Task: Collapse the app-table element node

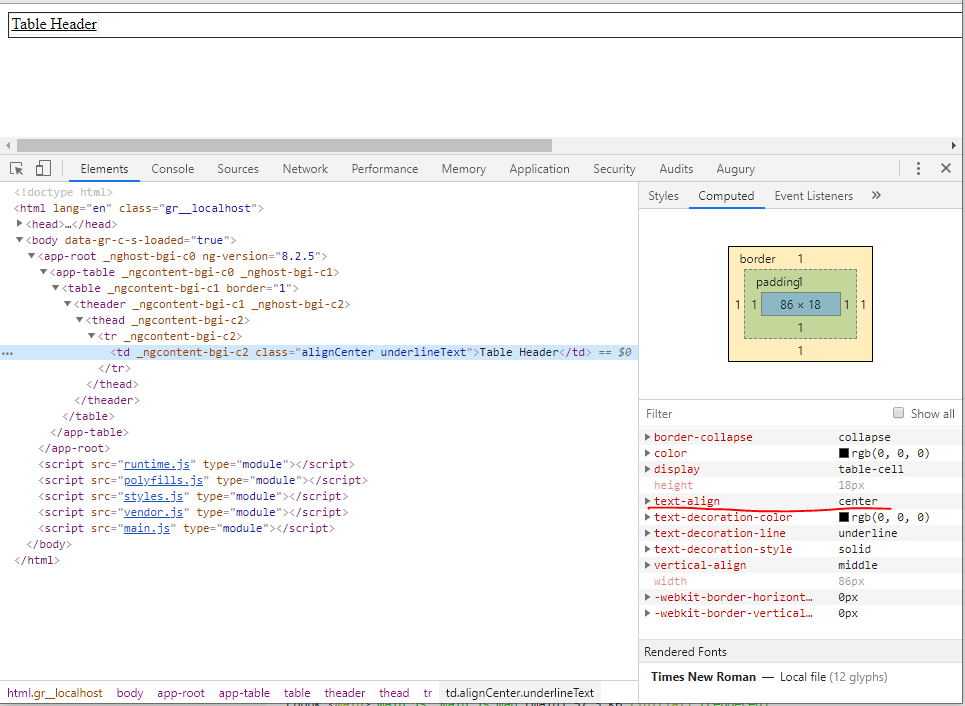Action: pos(44,271)
